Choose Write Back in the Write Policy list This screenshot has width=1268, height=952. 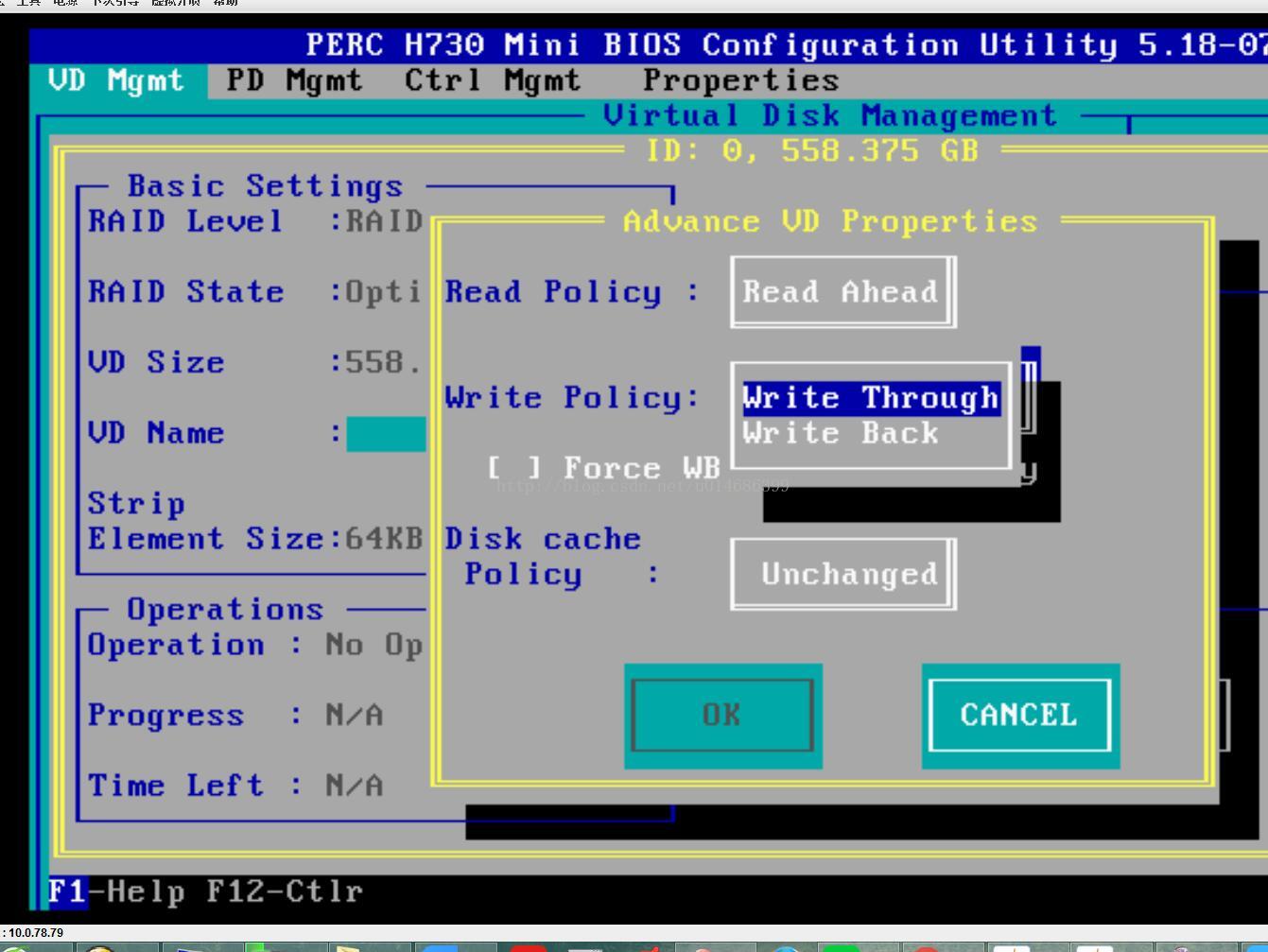(x=841, y=434)
